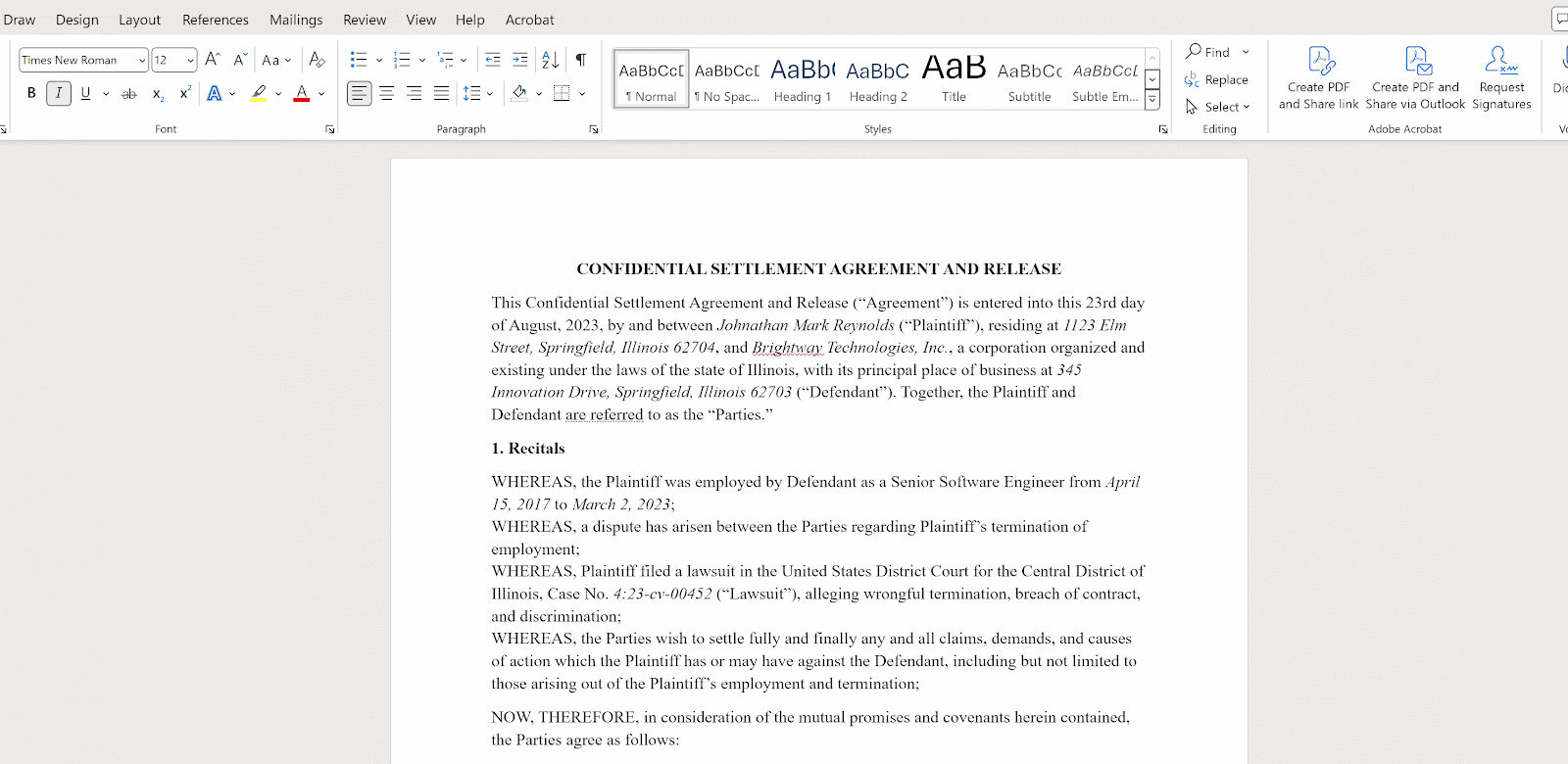The width and height of the screenshot is (1568, 764).
Task: Apply Text Effects icon
Action: (x=214, y=94)
